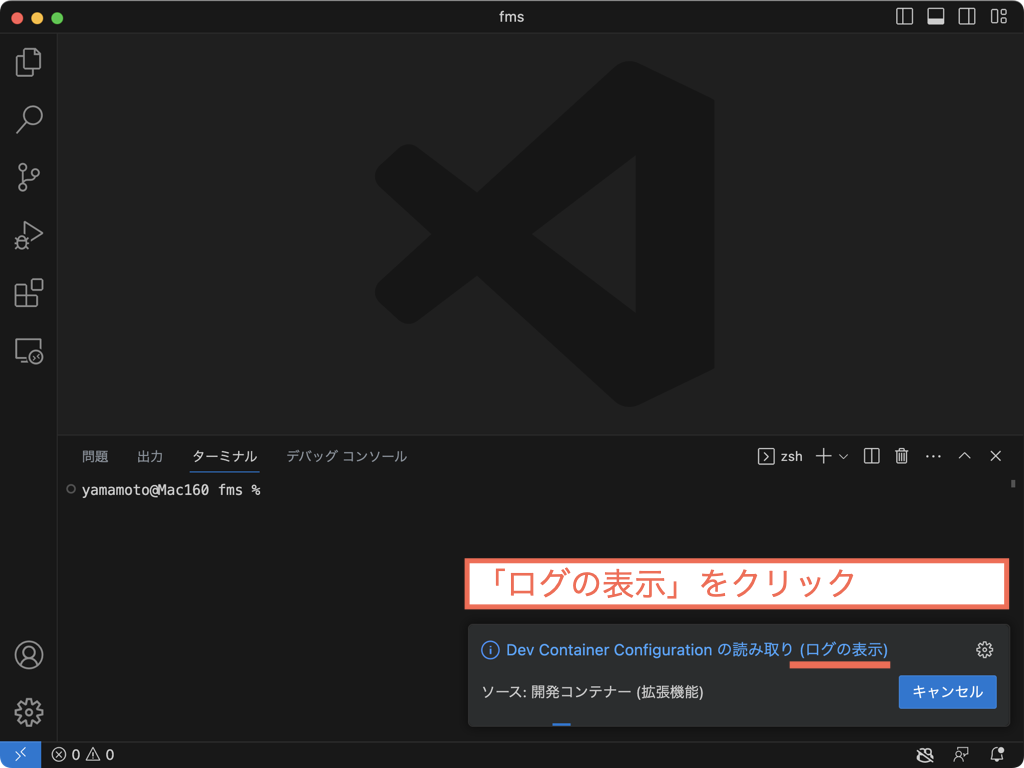1024x768 pixels.
Task: Click the window title fms
Action: [511, 16]
